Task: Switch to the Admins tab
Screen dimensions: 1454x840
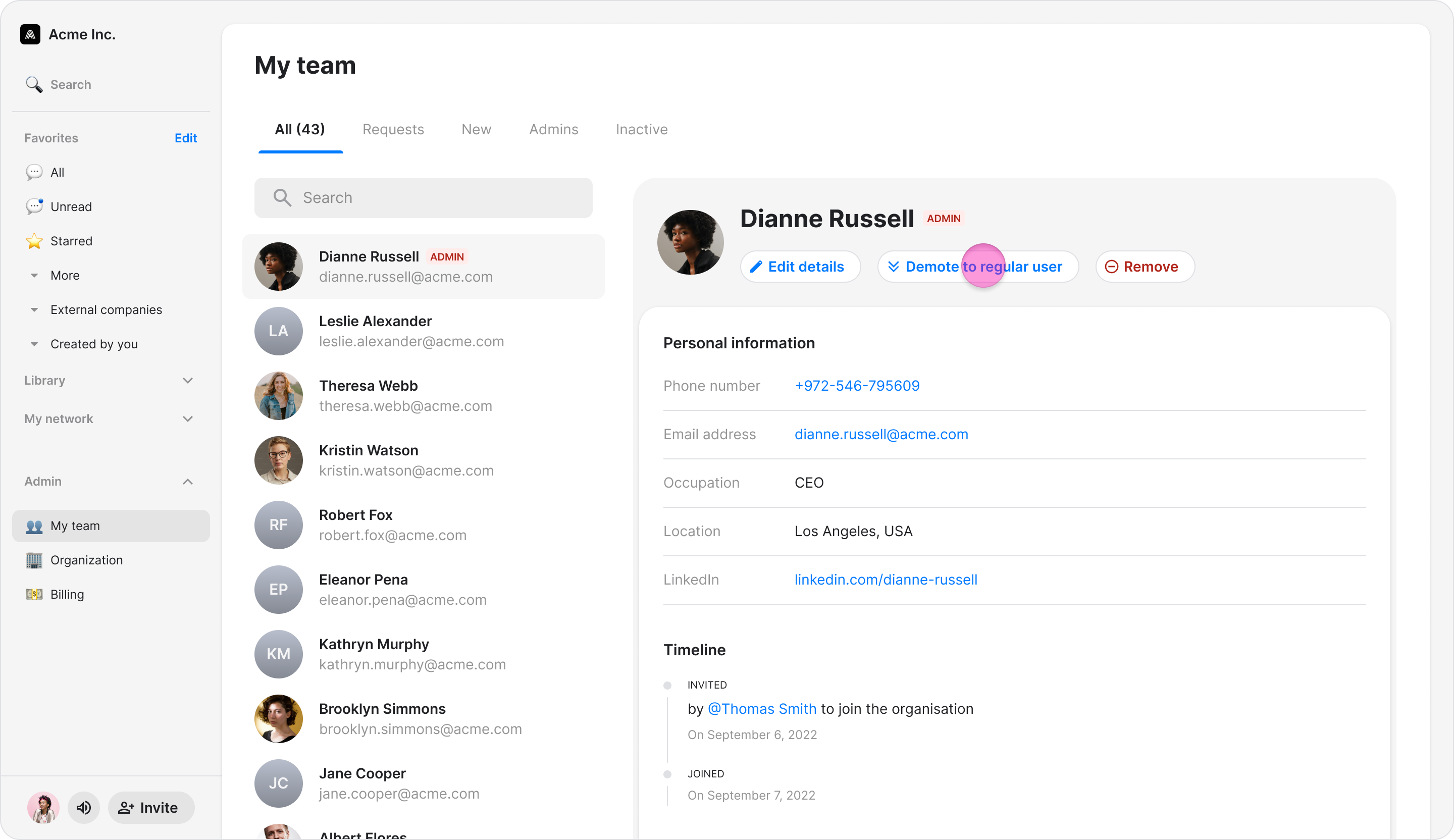Action: tap(553, 129)
